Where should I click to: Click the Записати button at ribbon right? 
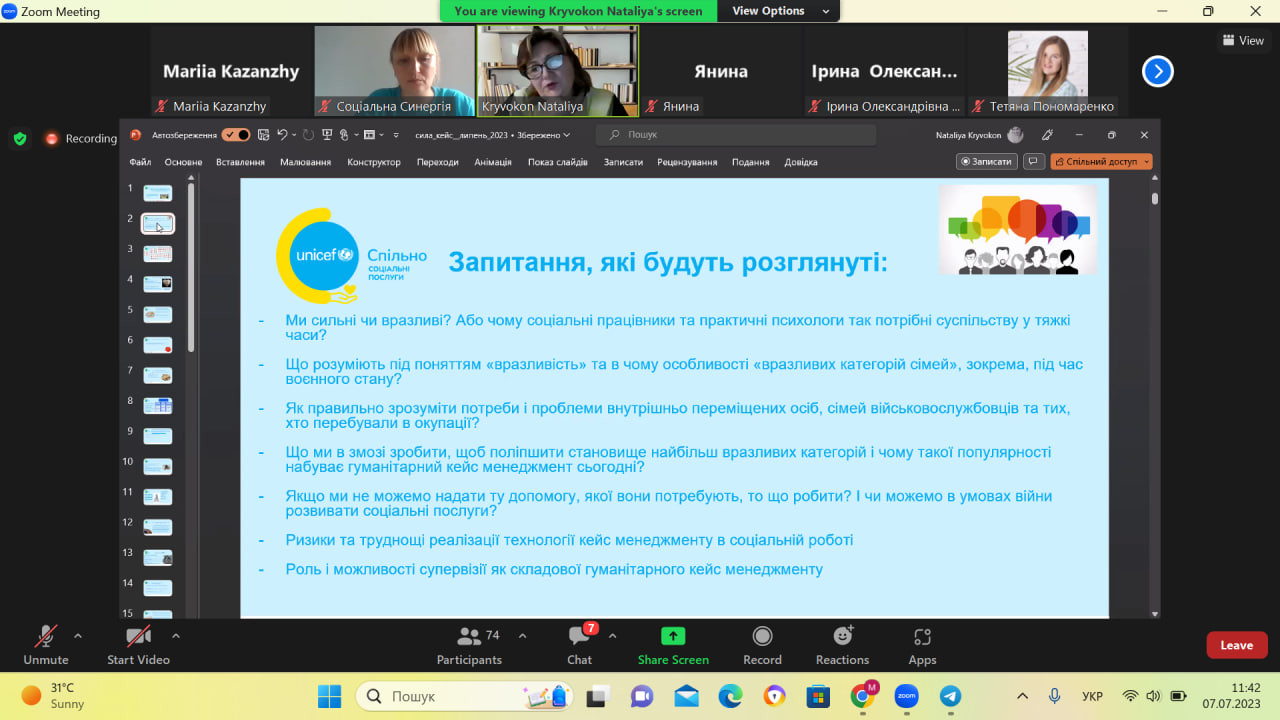pyautogui.click(x=986, y=161)
